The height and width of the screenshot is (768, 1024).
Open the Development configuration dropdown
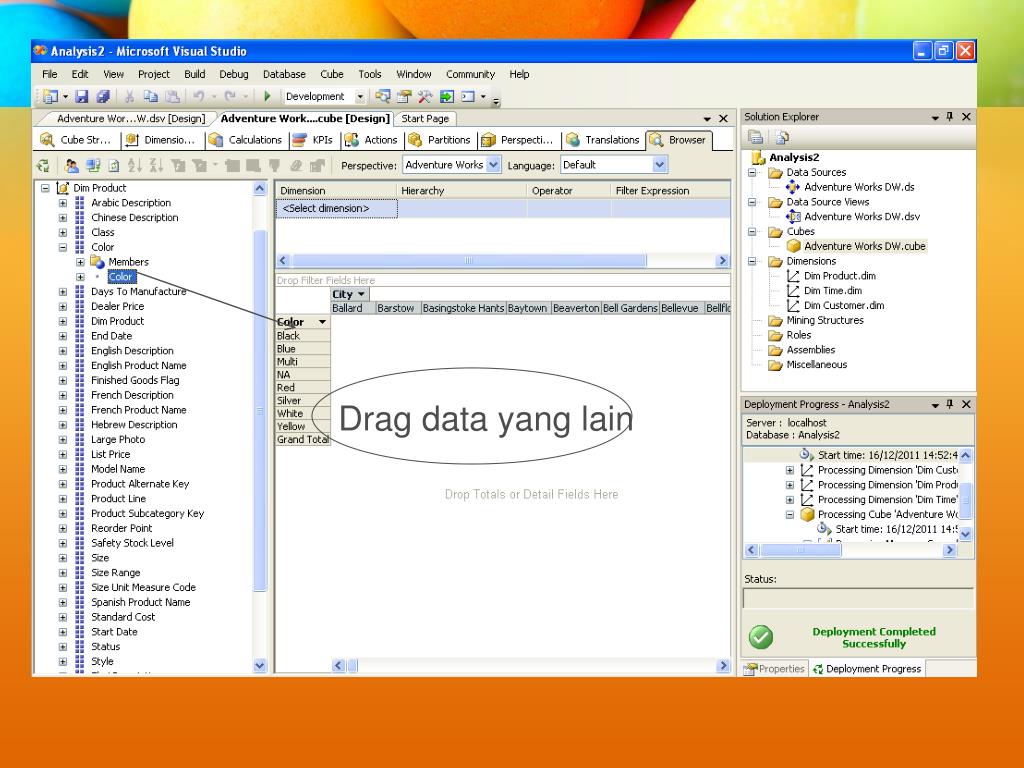click(x=360, y=97)
